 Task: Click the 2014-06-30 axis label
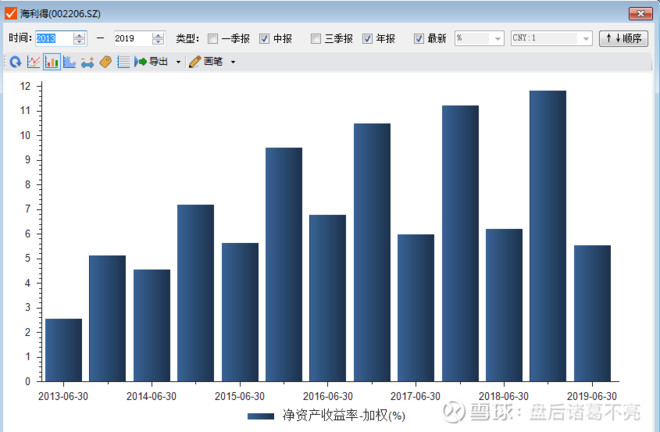[151, 396]
